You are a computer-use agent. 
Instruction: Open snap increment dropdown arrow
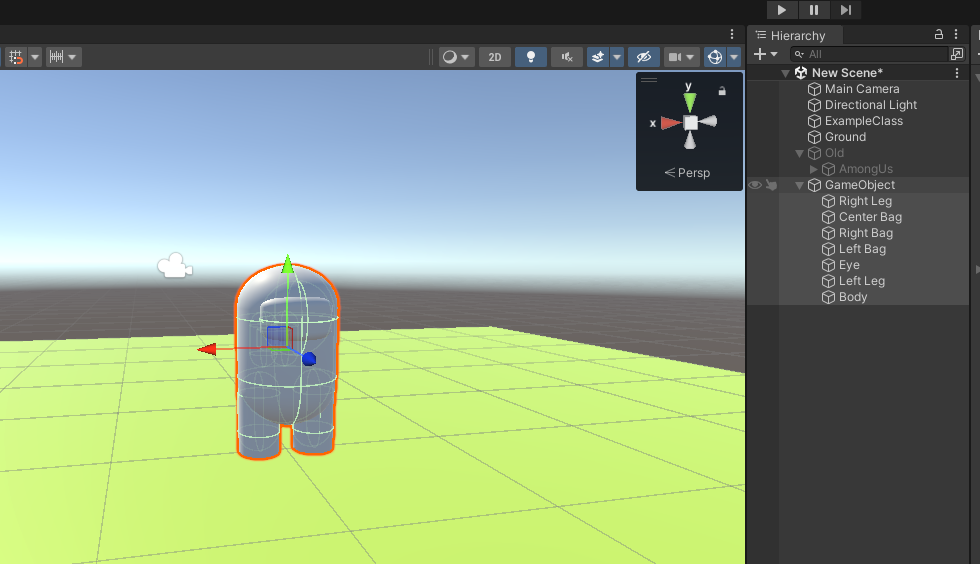click(72, 57)
